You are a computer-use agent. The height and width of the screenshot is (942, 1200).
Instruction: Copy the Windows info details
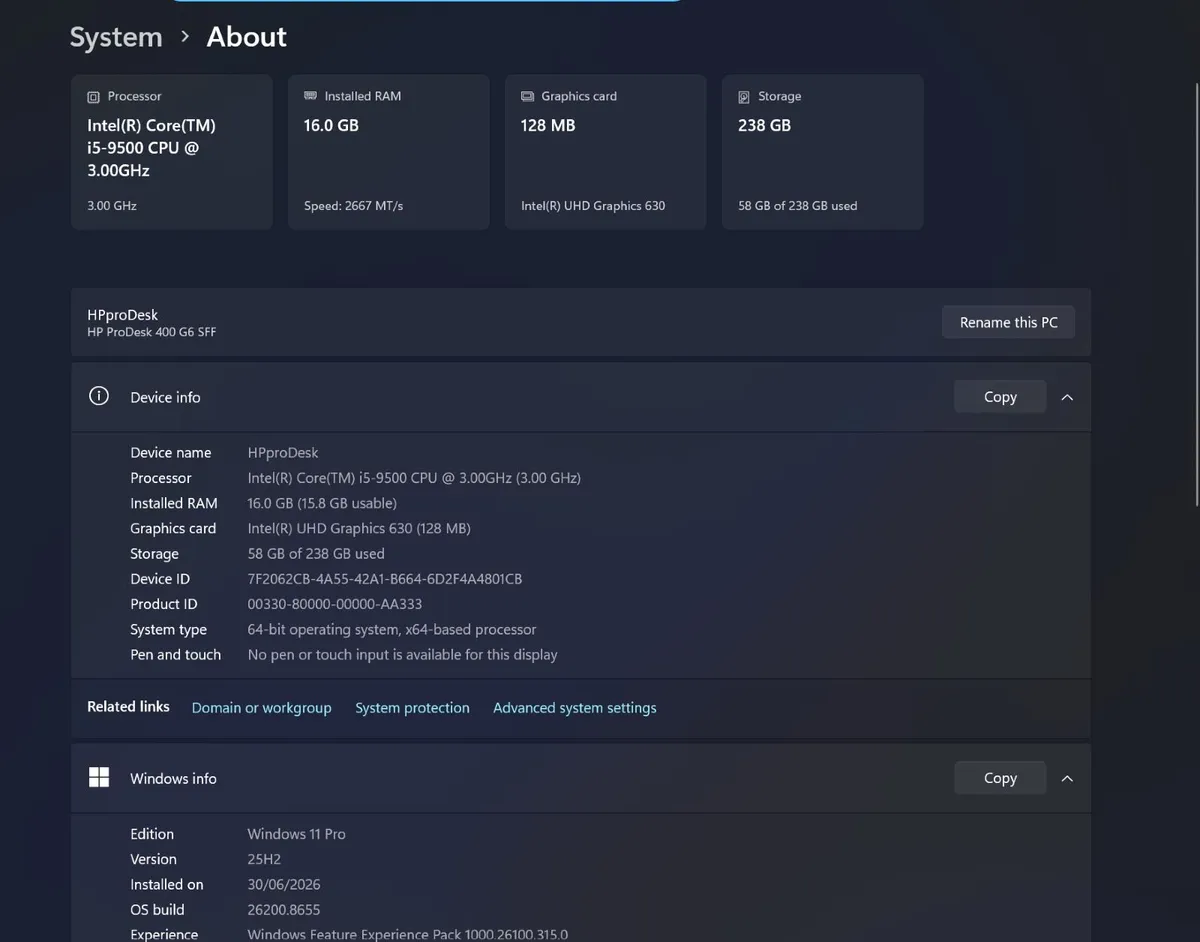tap(1000, 778)
